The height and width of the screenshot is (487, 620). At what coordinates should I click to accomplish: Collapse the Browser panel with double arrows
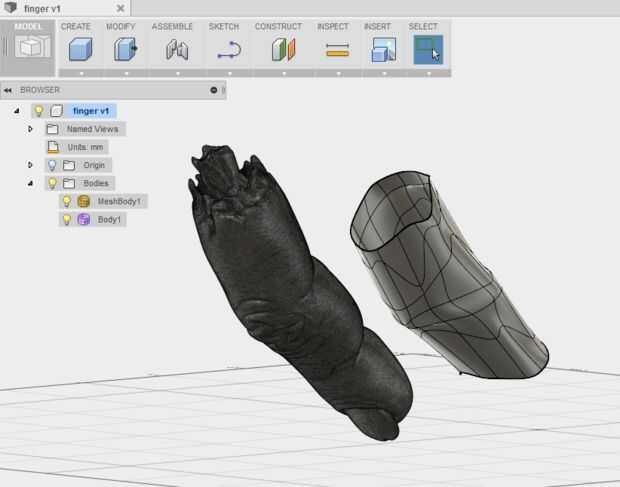[8, 90]
